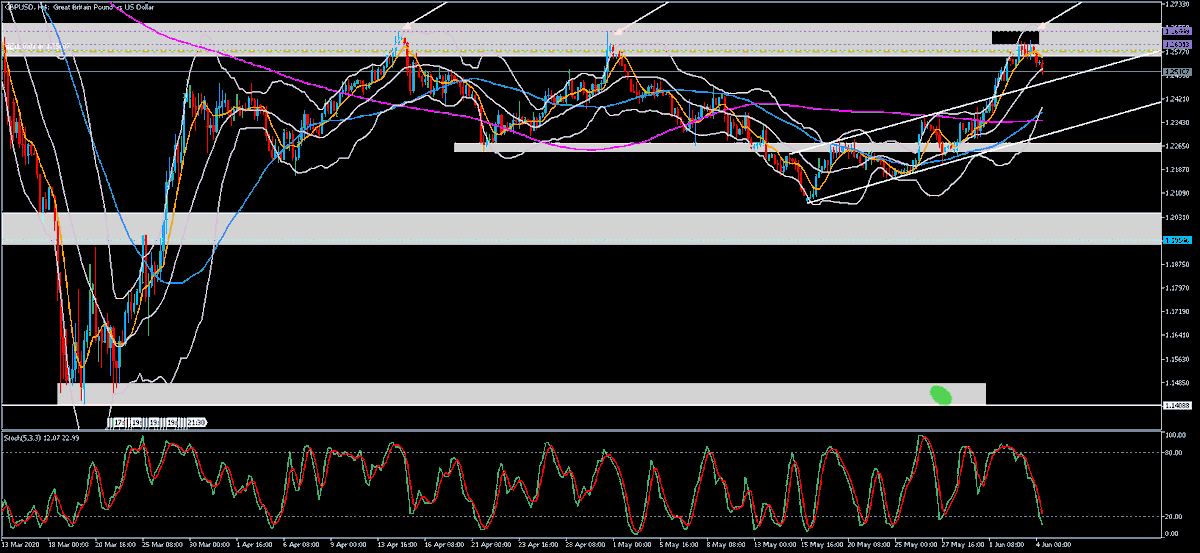This screenshot has height=553, width=1200.
Task: Click the 30 Mar 00:00 time label
Action: point(210,545)
